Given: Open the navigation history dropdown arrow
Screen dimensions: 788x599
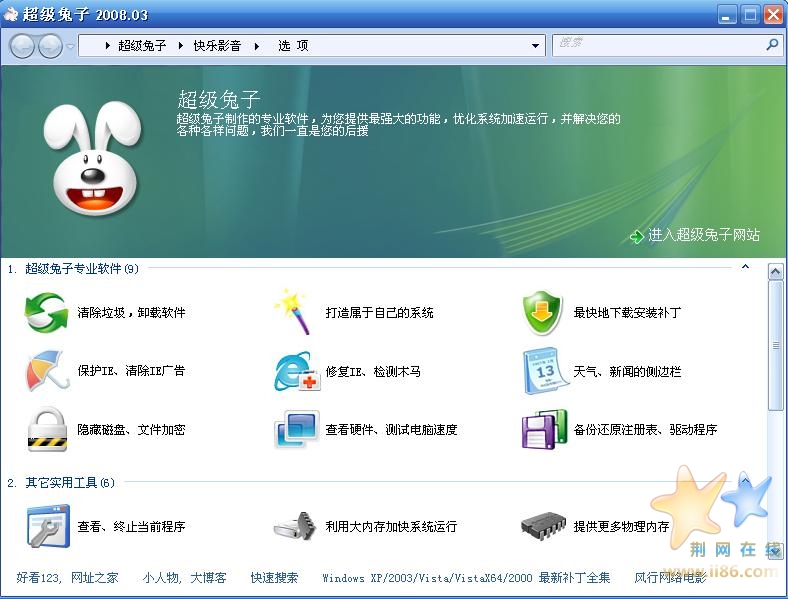Looking at the screenshot, I should click(x=70, y=47).
